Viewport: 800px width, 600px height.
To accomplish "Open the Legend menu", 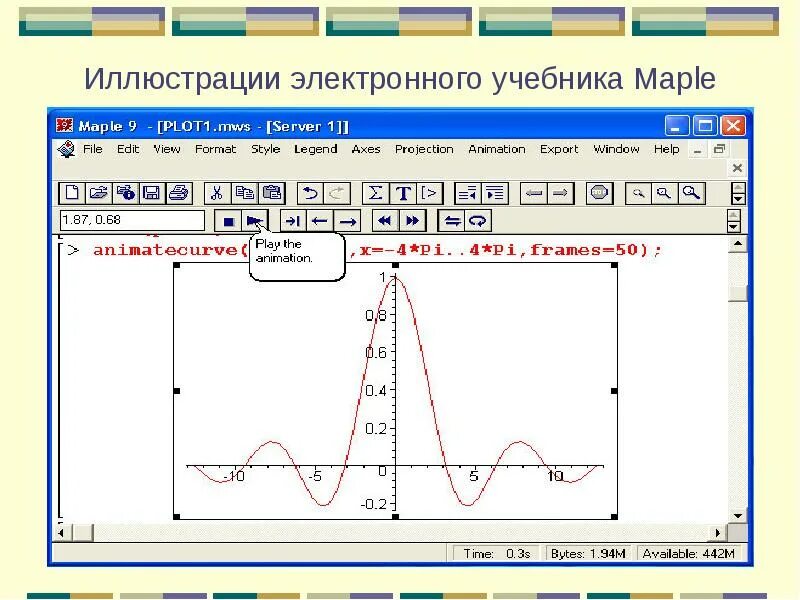I will pyautogui.click(x=316, y=149).
